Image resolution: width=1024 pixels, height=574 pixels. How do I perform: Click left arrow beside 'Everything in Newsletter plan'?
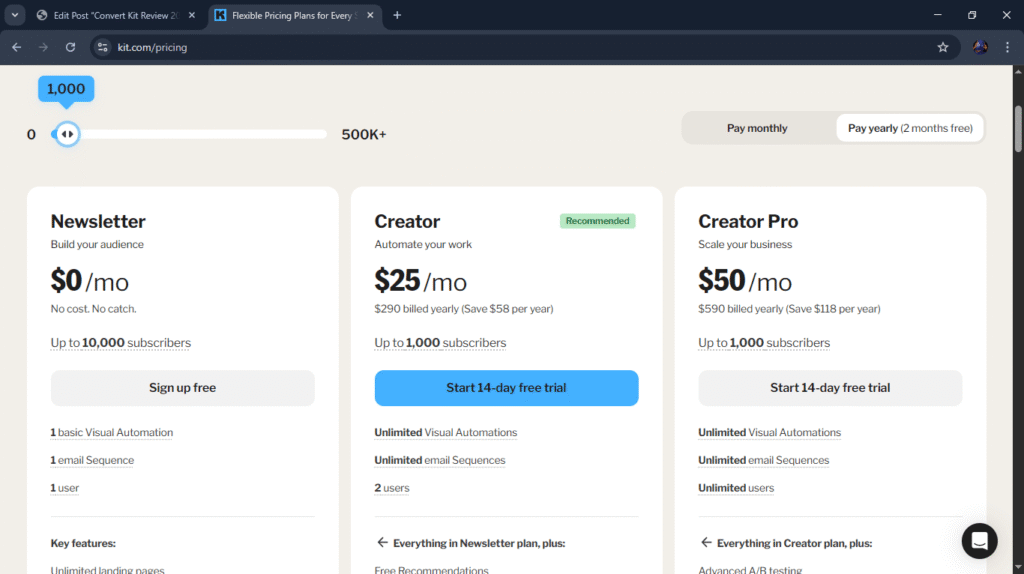click(382, 542)
